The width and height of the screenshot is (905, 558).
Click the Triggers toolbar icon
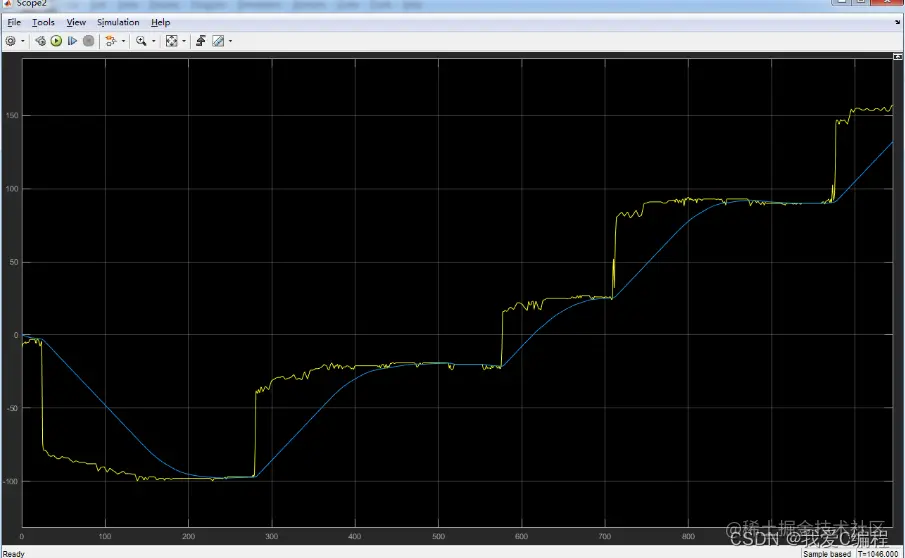[201, 41]
